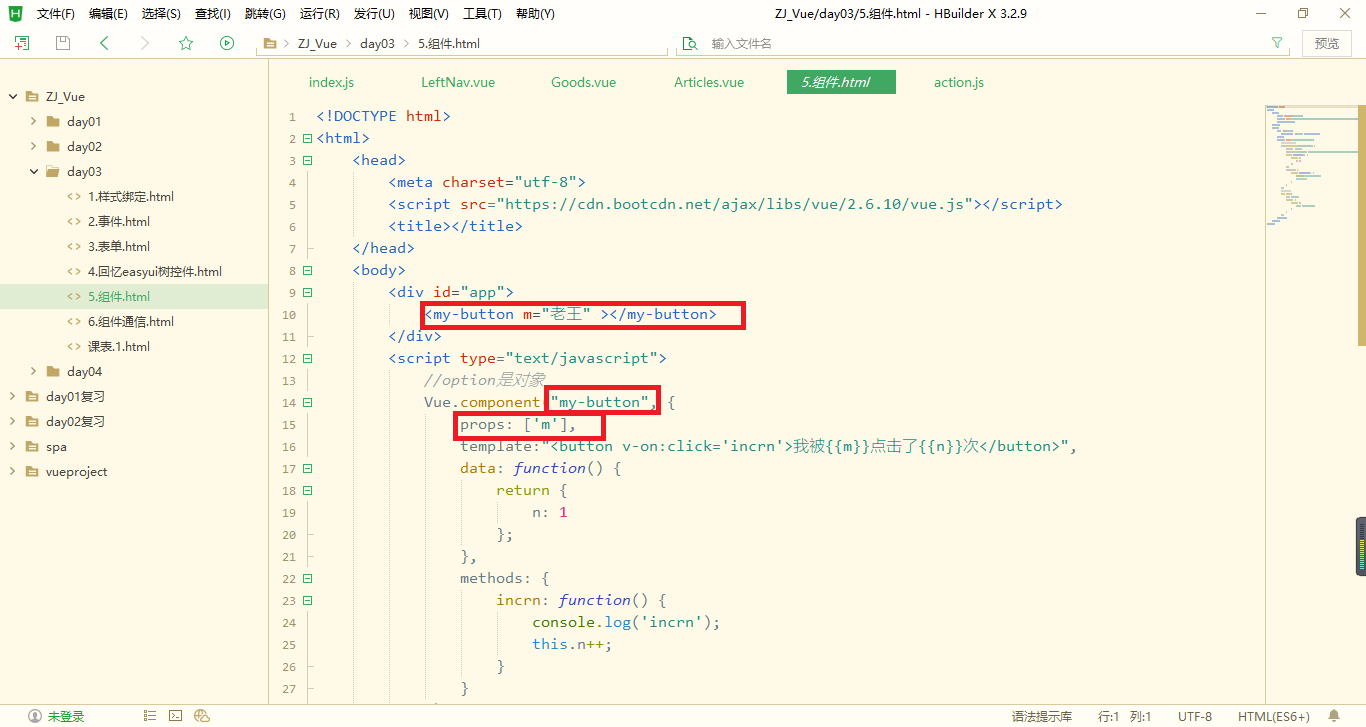The image size is (1366, 727).
Task: Click the 预览 preview button
Action: pos(1327,43)
